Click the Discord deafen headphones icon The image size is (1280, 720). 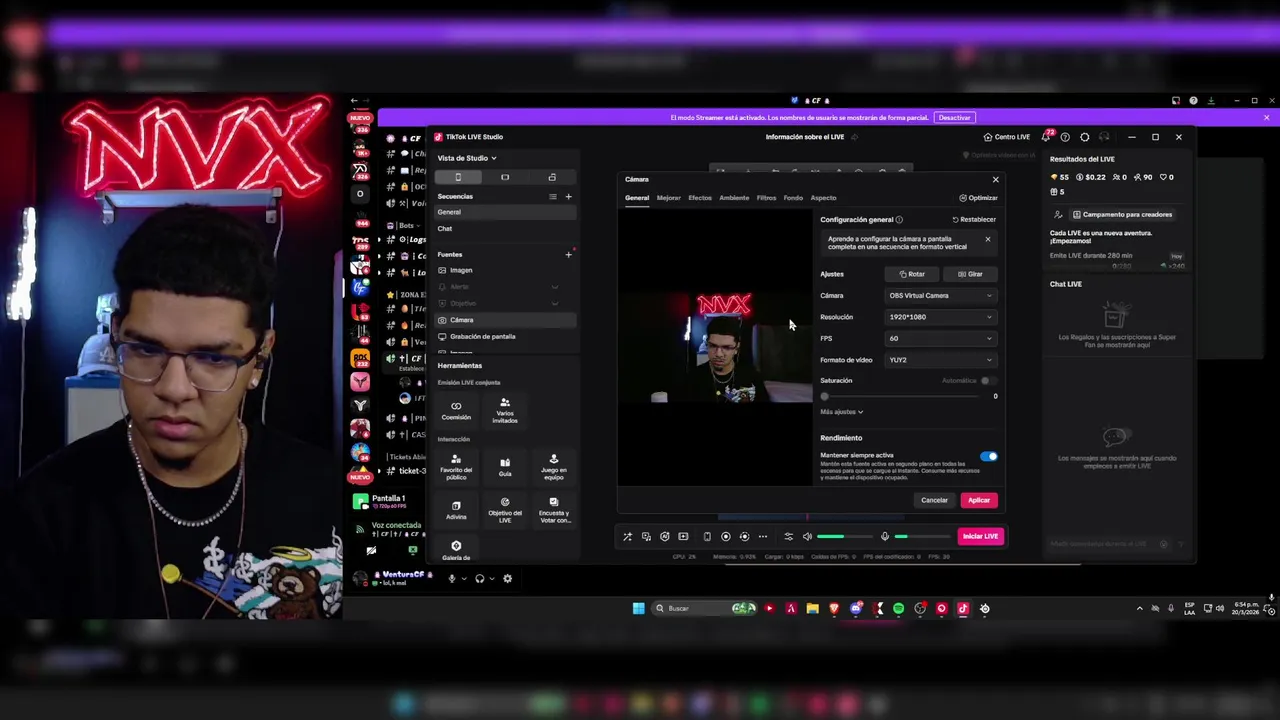pyautogui.click(x=480, y=578)
